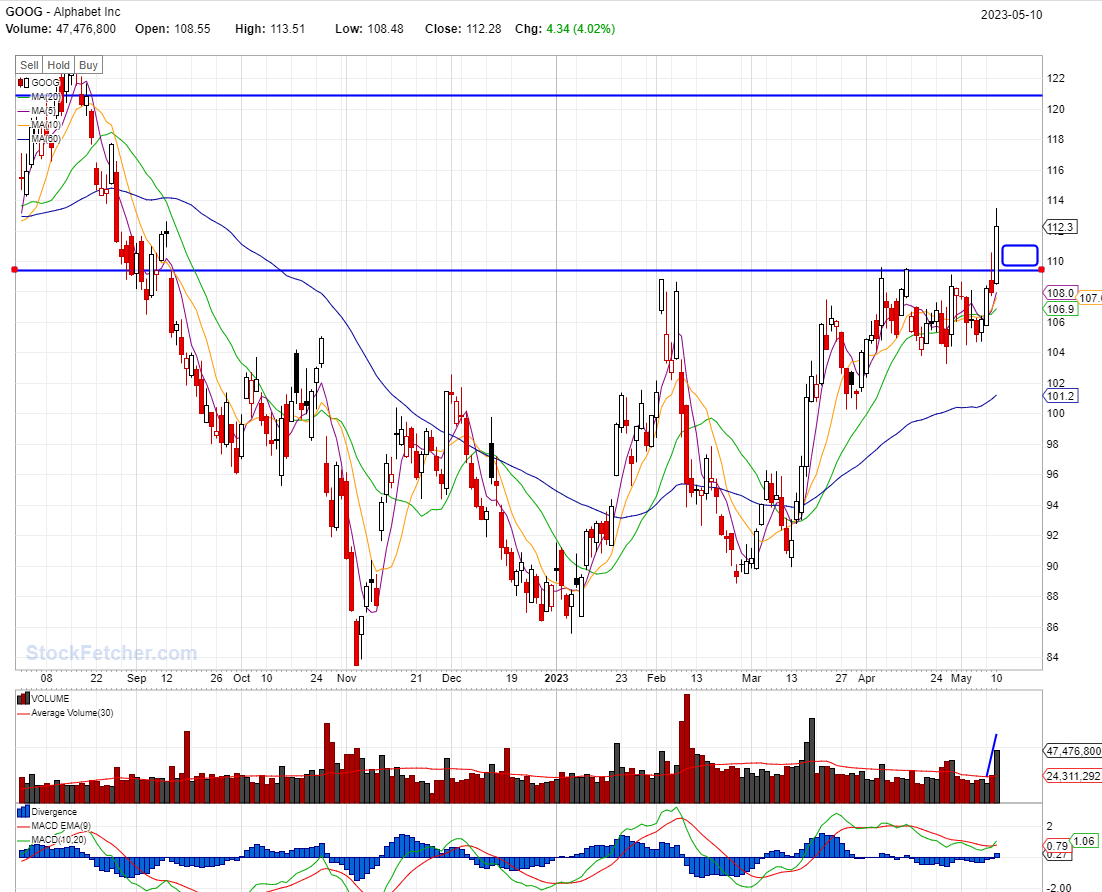Viewport: 1102px width, 892px height.
Task: Click the 0.79 MACD EMA value tag
Action: coord(1057,846)
